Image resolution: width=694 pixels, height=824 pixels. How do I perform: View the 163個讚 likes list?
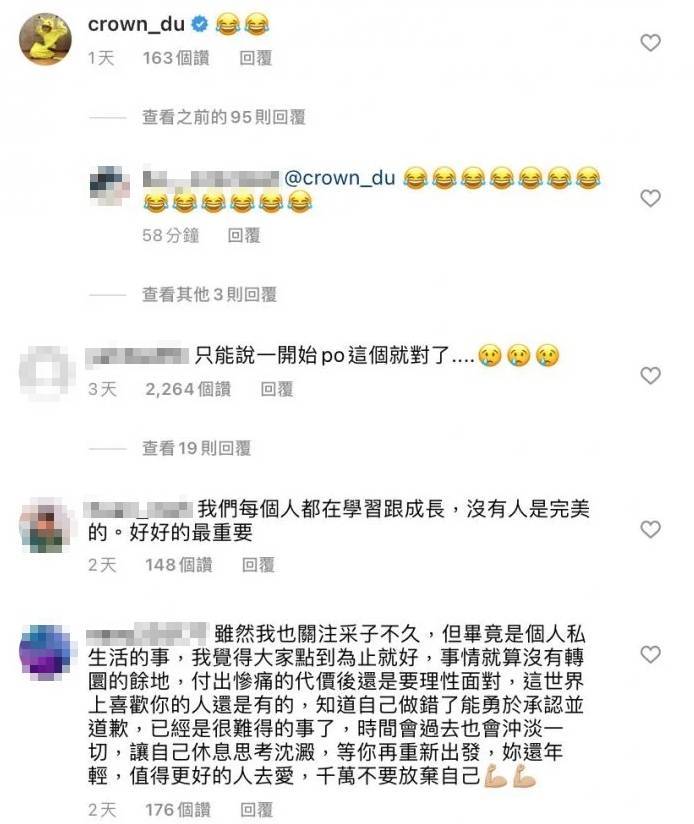click(x=176, y=58)
